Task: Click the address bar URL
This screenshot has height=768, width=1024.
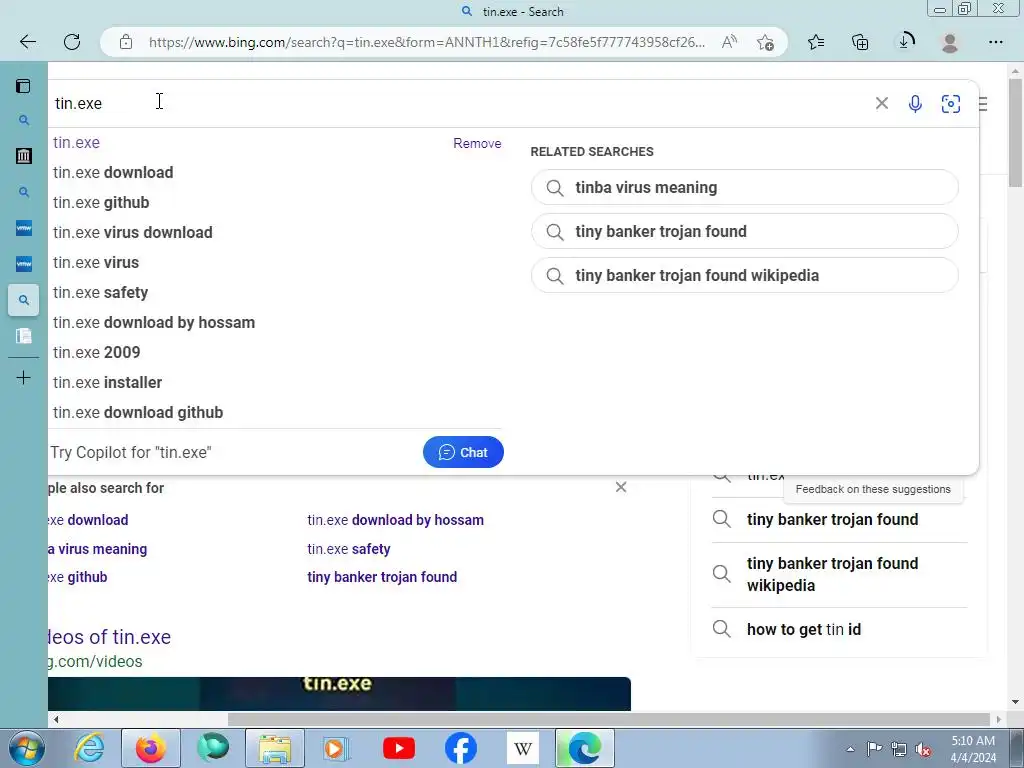Action: tap(426, 42)
